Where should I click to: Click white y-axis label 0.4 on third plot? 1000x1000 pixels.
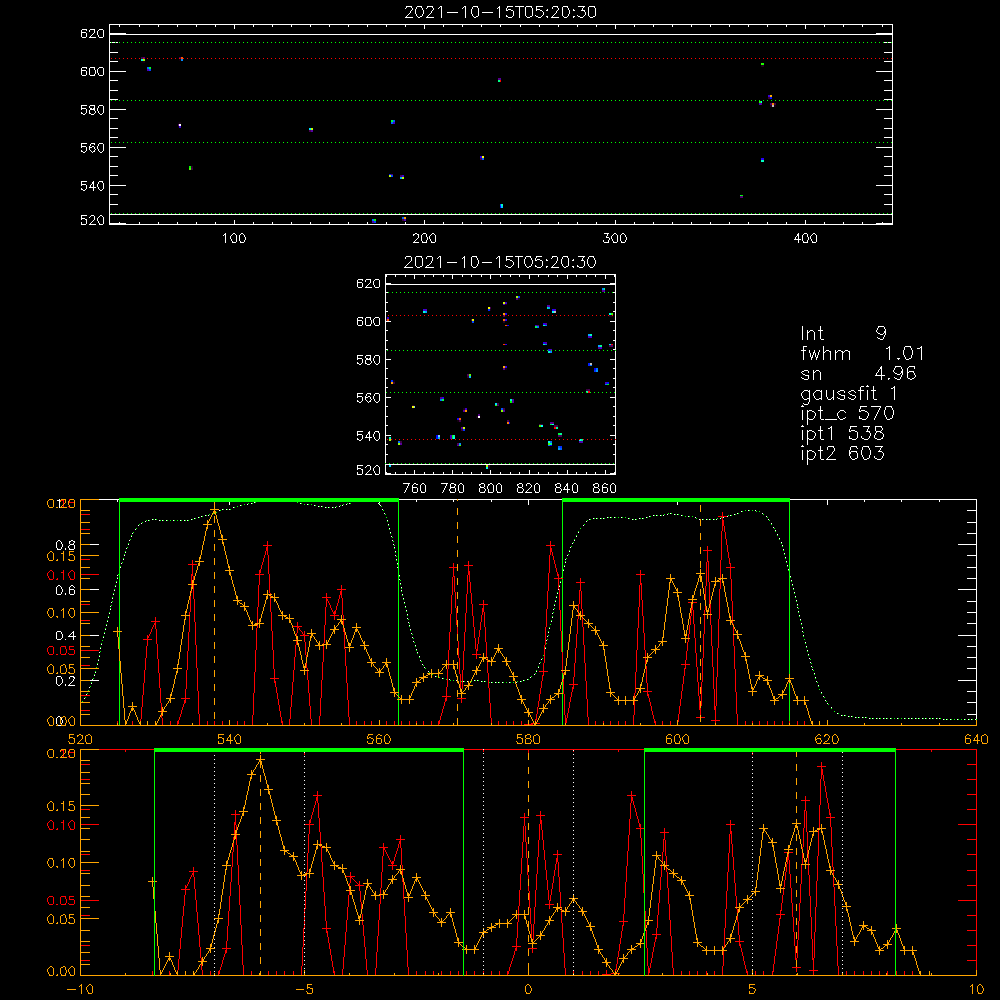click(66, 636)
